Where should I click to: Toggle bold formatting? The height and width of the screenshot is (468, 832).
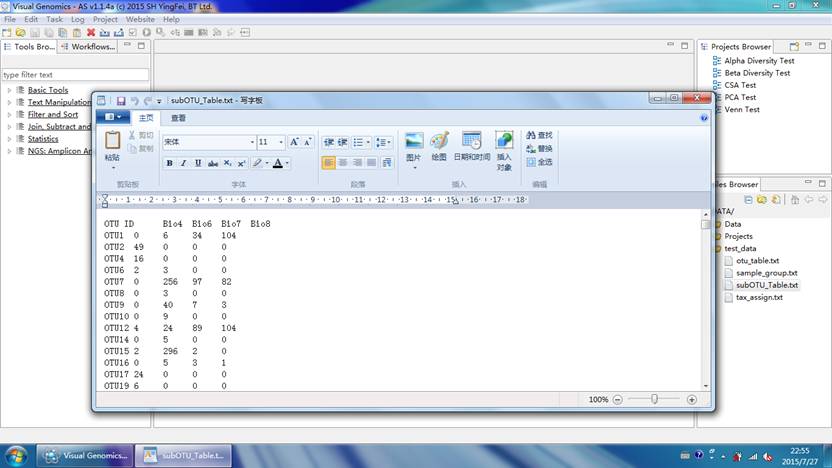pyautogui.click(x=169, y=163)
